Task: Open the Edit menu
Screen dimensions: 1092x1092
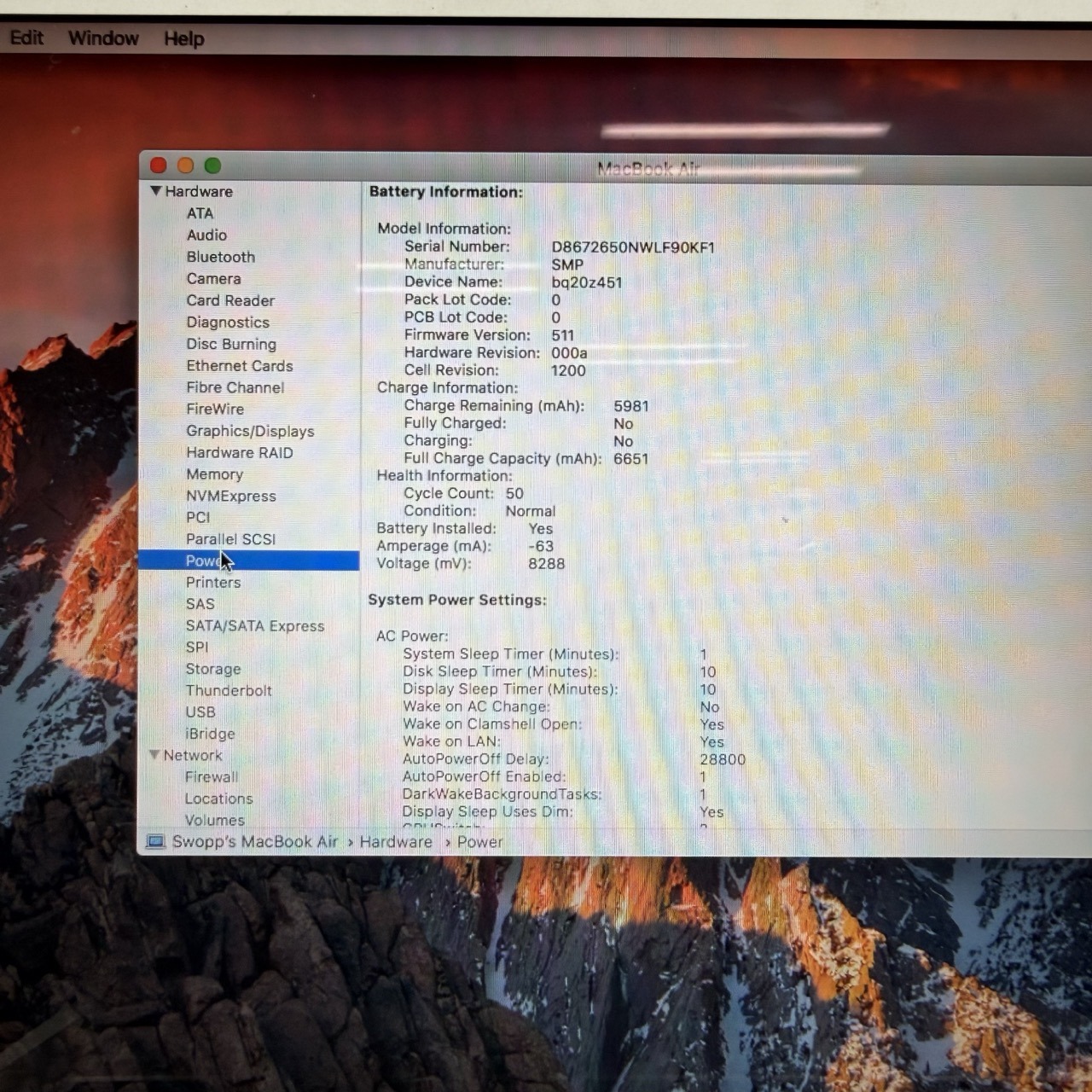Action: [x=26, y=38]
